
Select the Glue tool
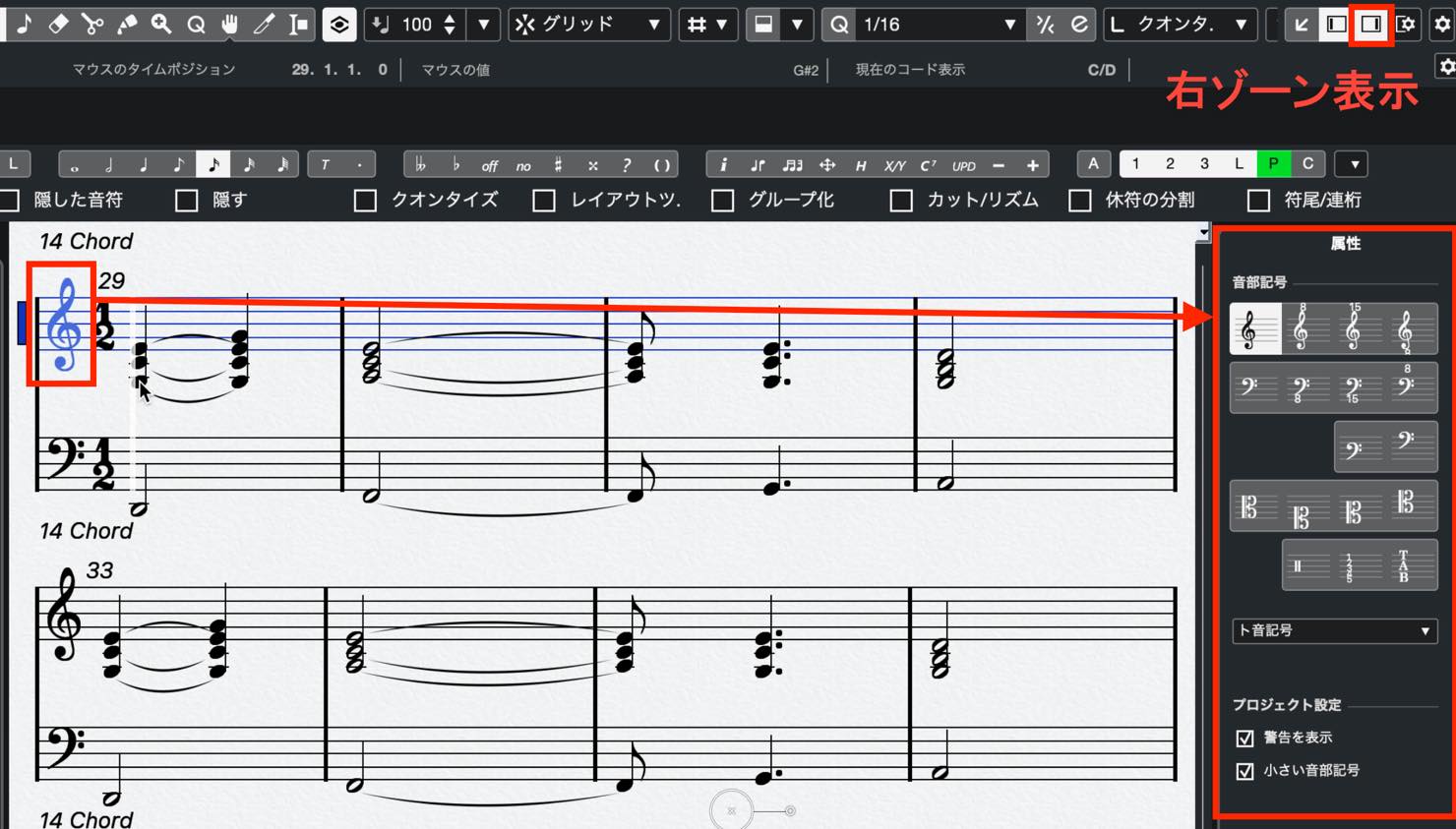click(x=127, y=24)
